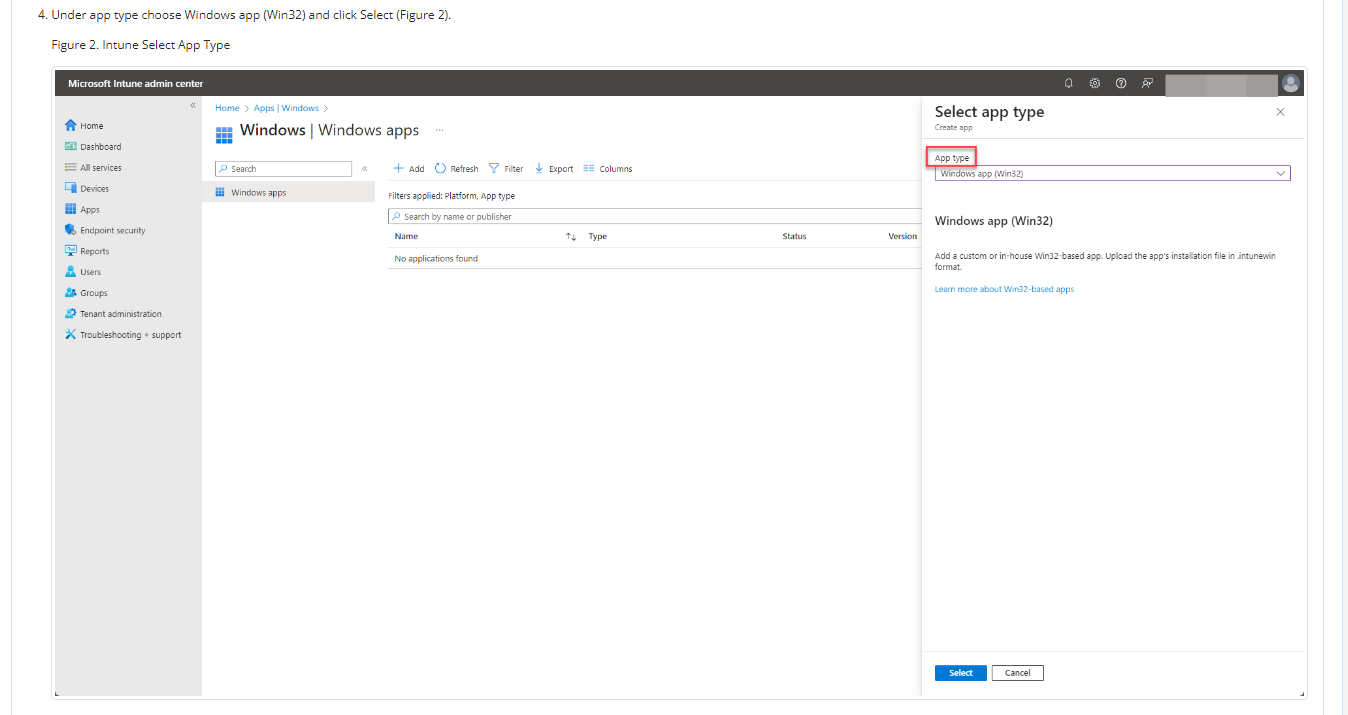Go to Tenant administration menu item
This screenshot has width=1348, height=715.
tap(120, 314)
